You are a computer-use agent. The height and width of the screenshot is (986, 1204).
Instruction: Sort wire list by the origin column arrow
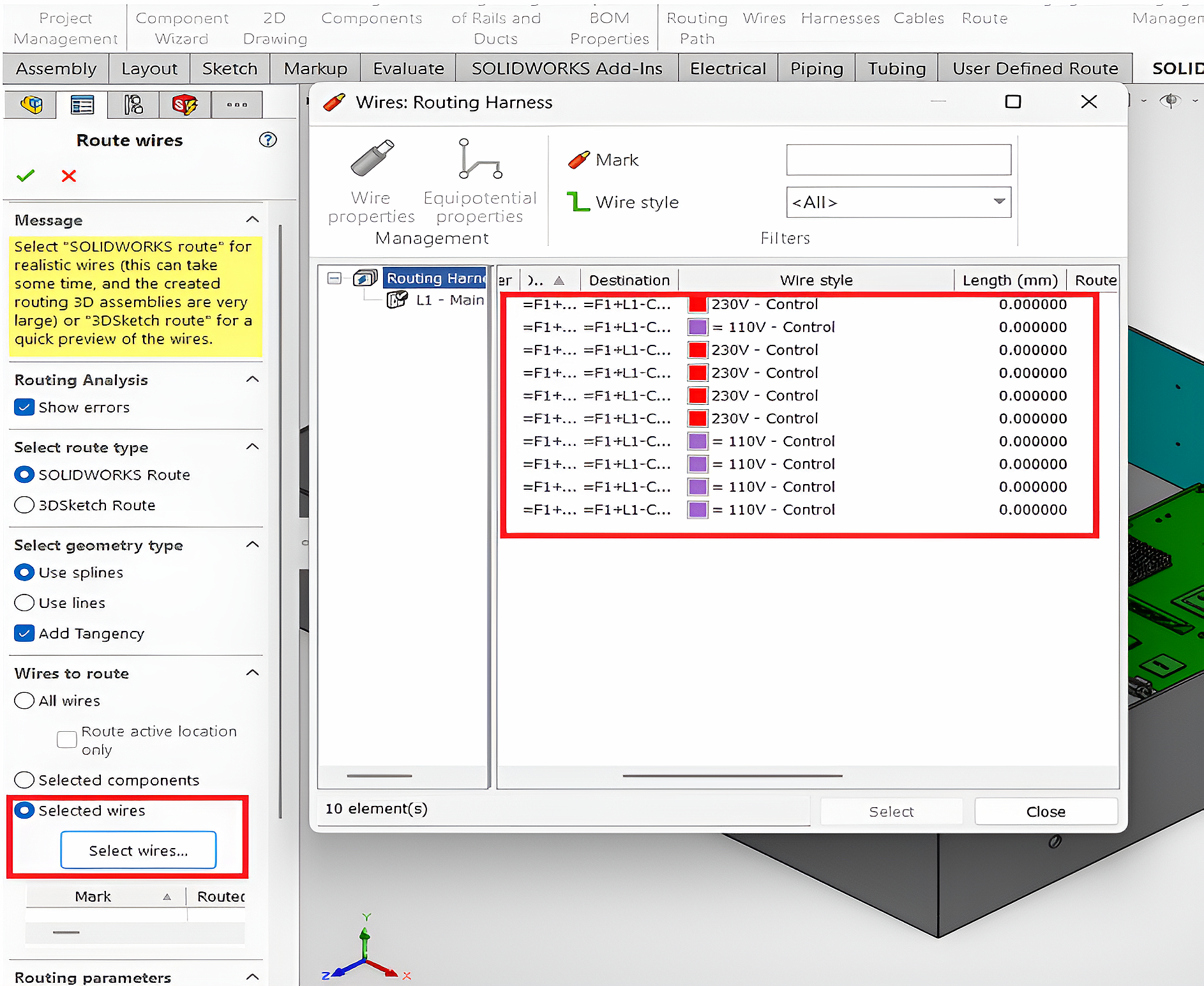point(559,280)
